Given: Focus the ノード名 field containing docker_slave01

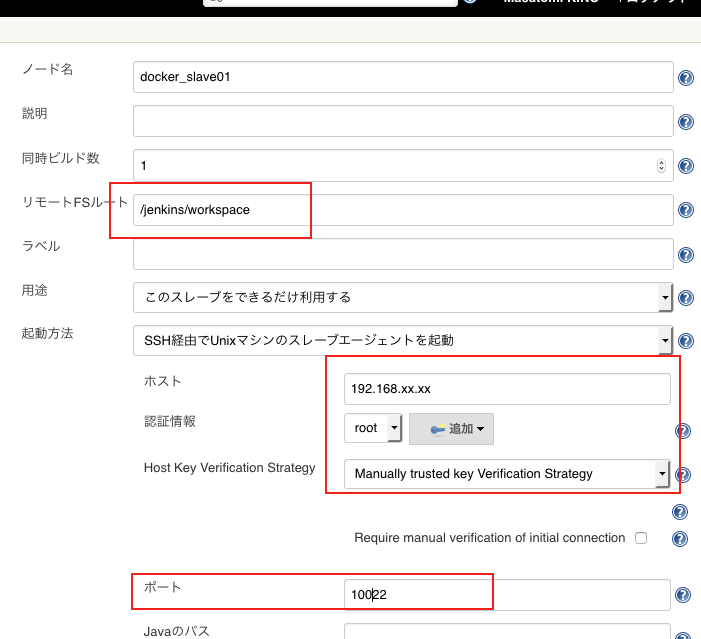Looking at the screenshot, I should [x=402, y=77].
